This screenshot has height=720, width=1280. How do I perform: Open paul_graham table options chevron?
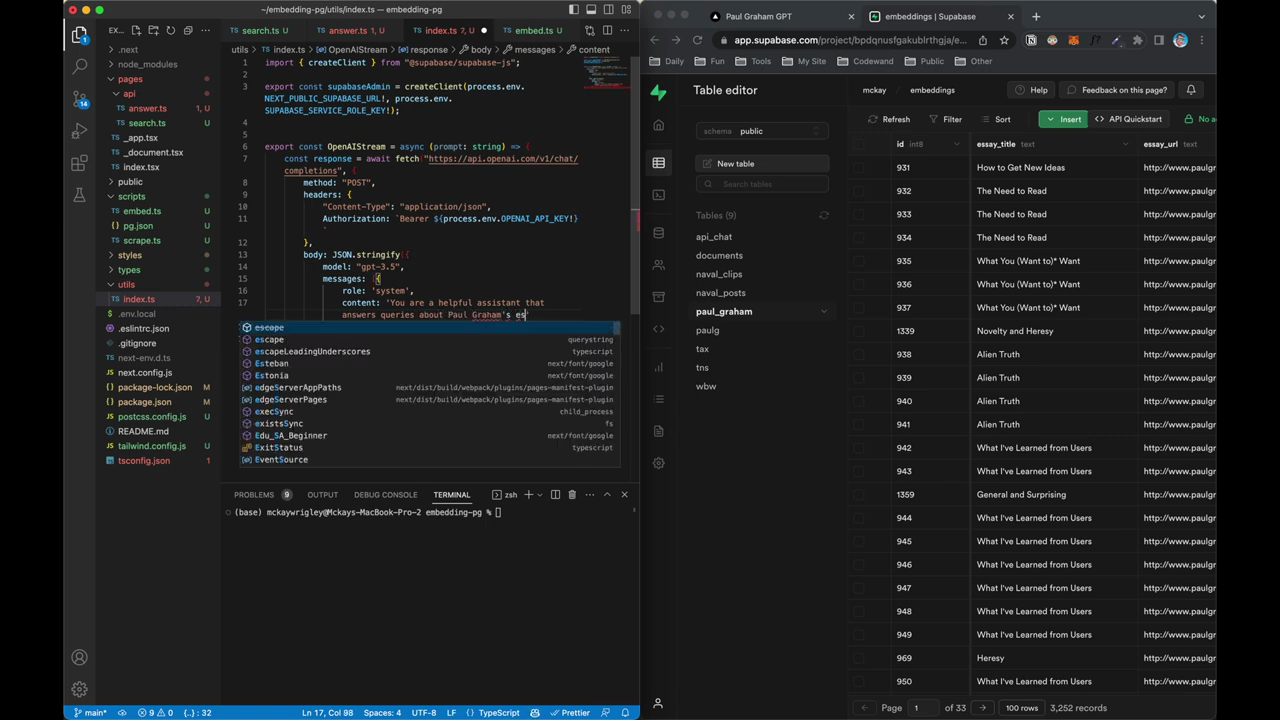point(824,312)
